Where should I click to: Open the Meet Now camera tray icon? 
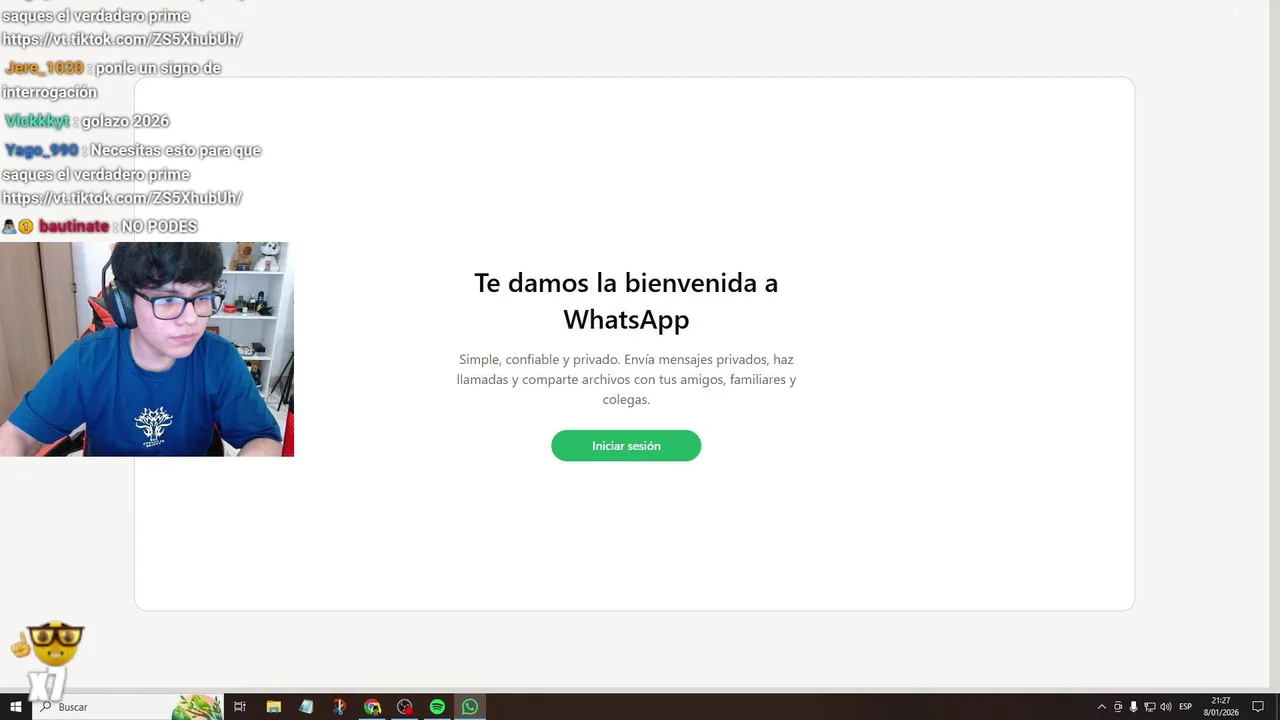click(1118, 707)
